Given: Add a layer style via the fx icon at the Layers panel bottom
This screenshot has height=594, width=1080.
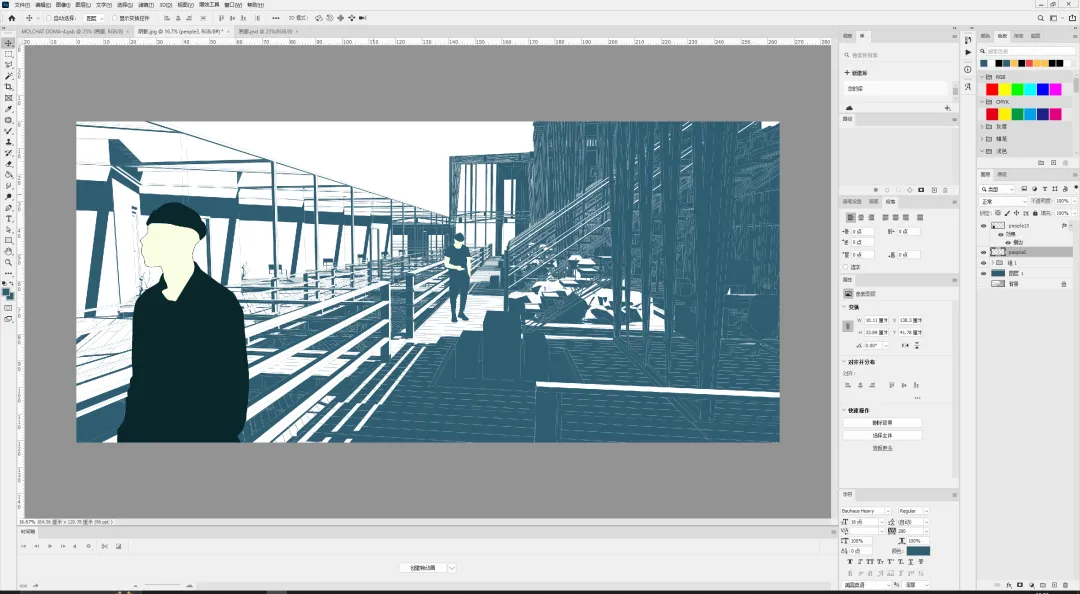Looking at the screenshot, I should point(1009,585).
